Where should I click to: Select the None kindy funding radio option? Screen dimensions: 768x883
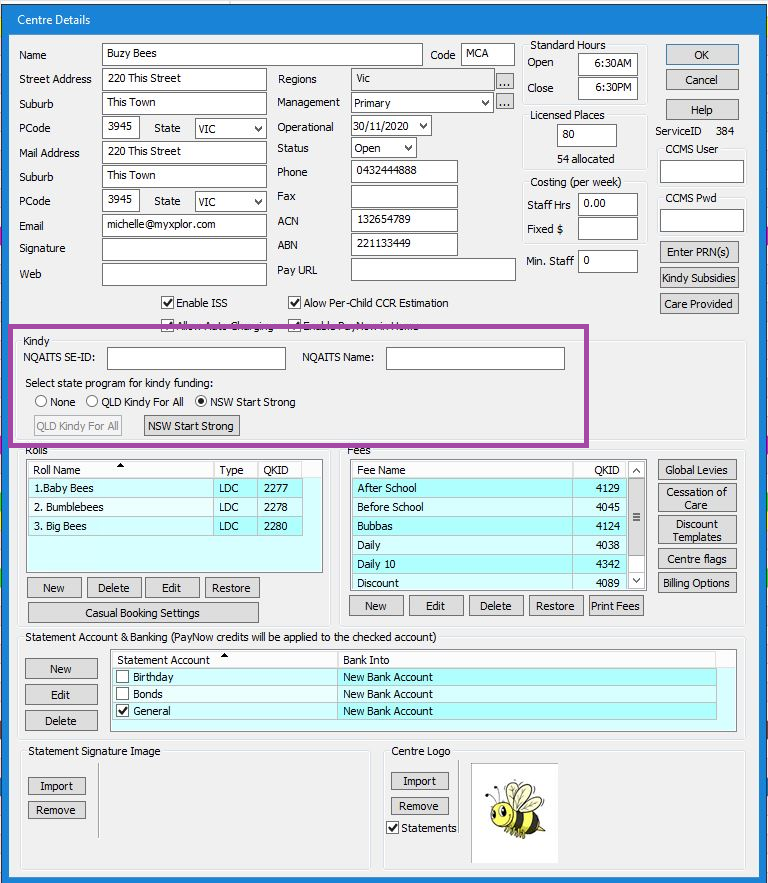click(41, 402)
